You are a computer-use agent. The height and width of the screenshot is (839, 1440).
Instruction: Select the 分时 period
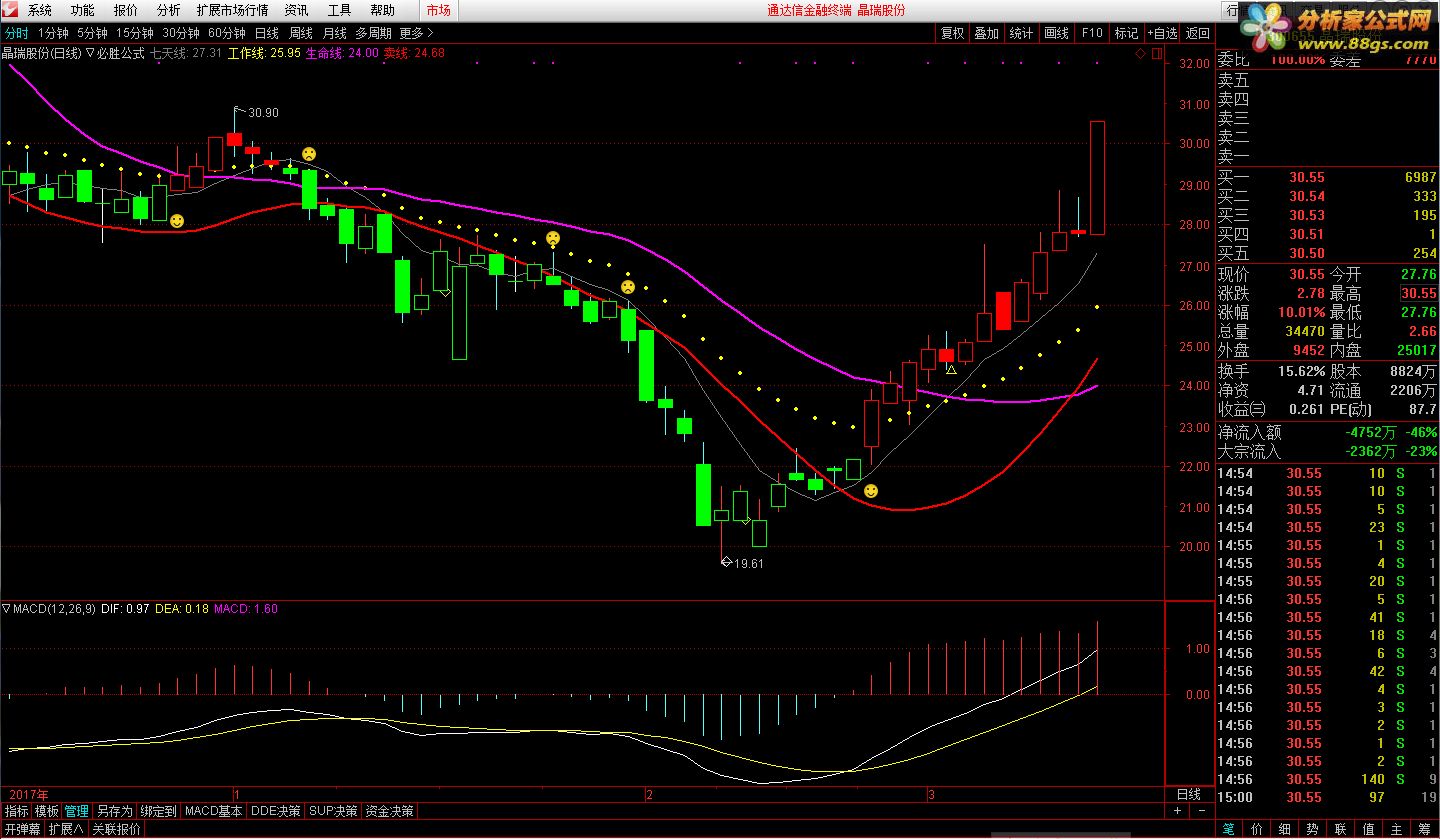pos(17,33)
